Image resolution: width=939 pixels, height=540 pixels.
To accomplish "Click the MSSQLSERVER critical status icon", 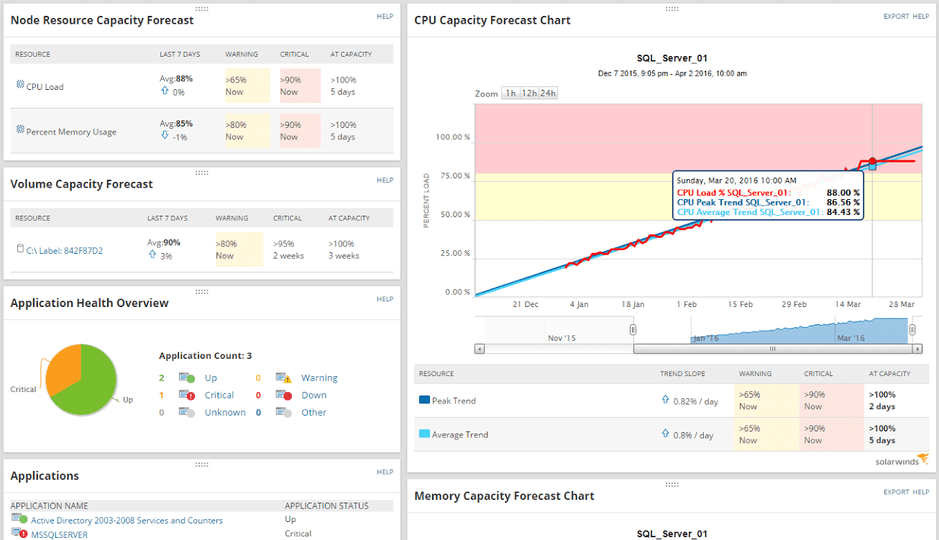I will pyautogui.click(x=19, y=534).
